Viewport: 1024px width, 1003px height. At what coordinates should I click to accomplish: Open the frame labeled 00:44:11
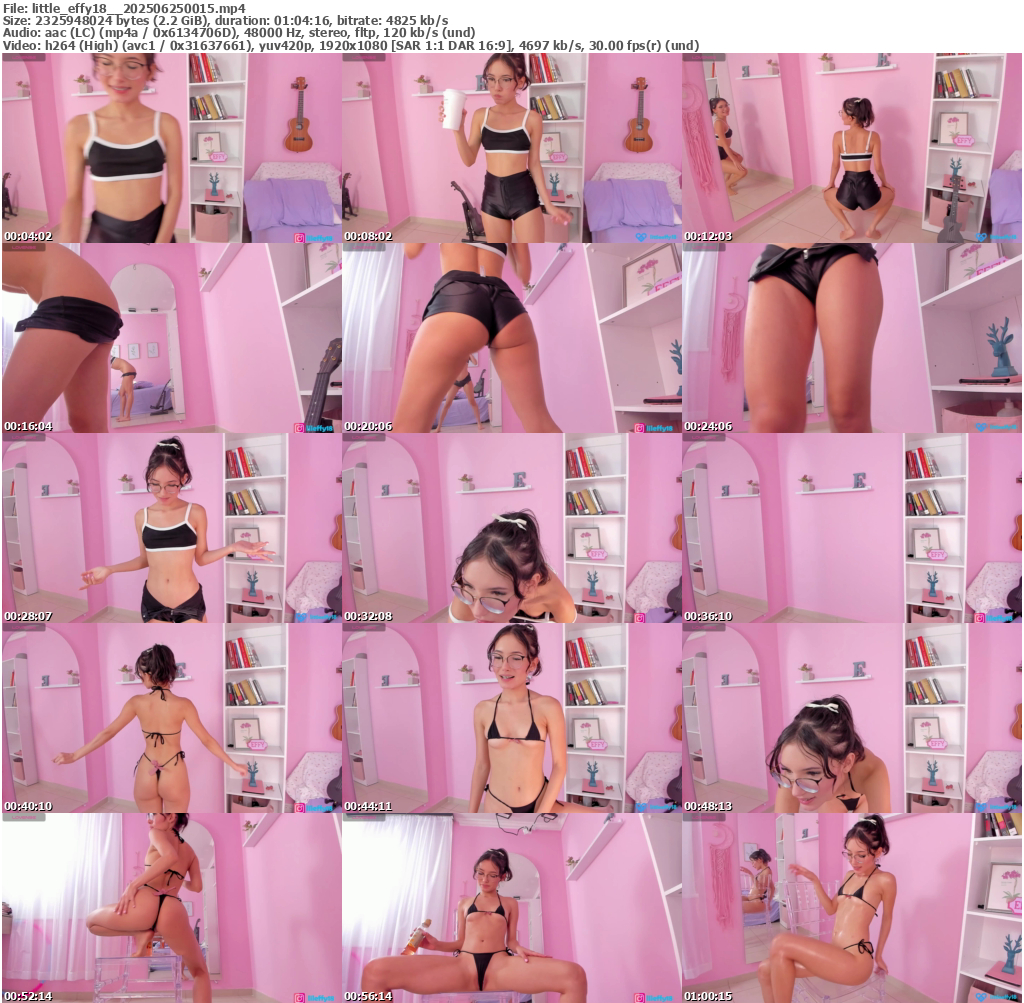point(511,718)
